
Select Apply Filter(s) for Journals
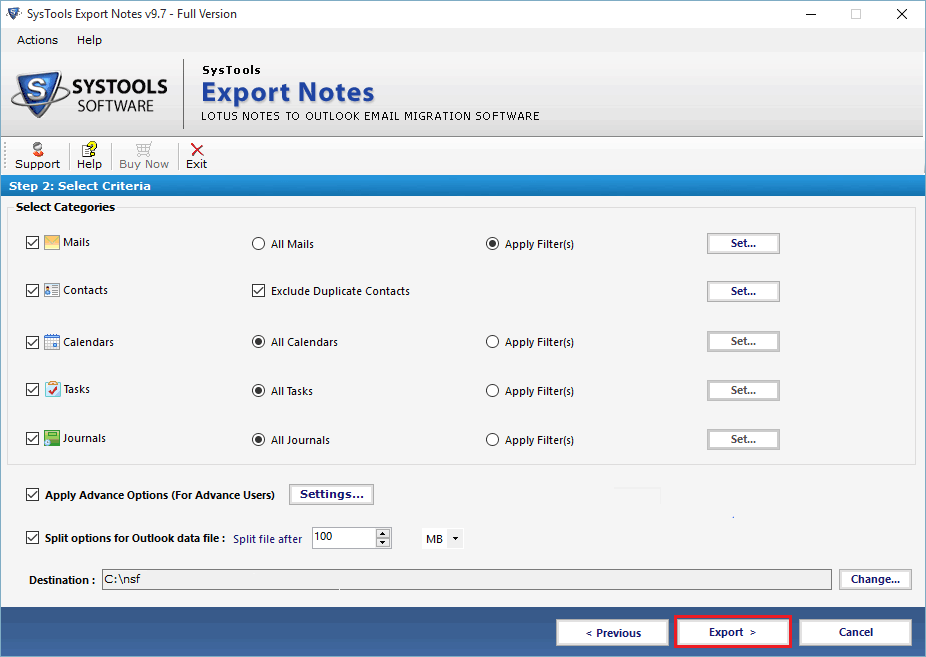(x=492, y=440)
